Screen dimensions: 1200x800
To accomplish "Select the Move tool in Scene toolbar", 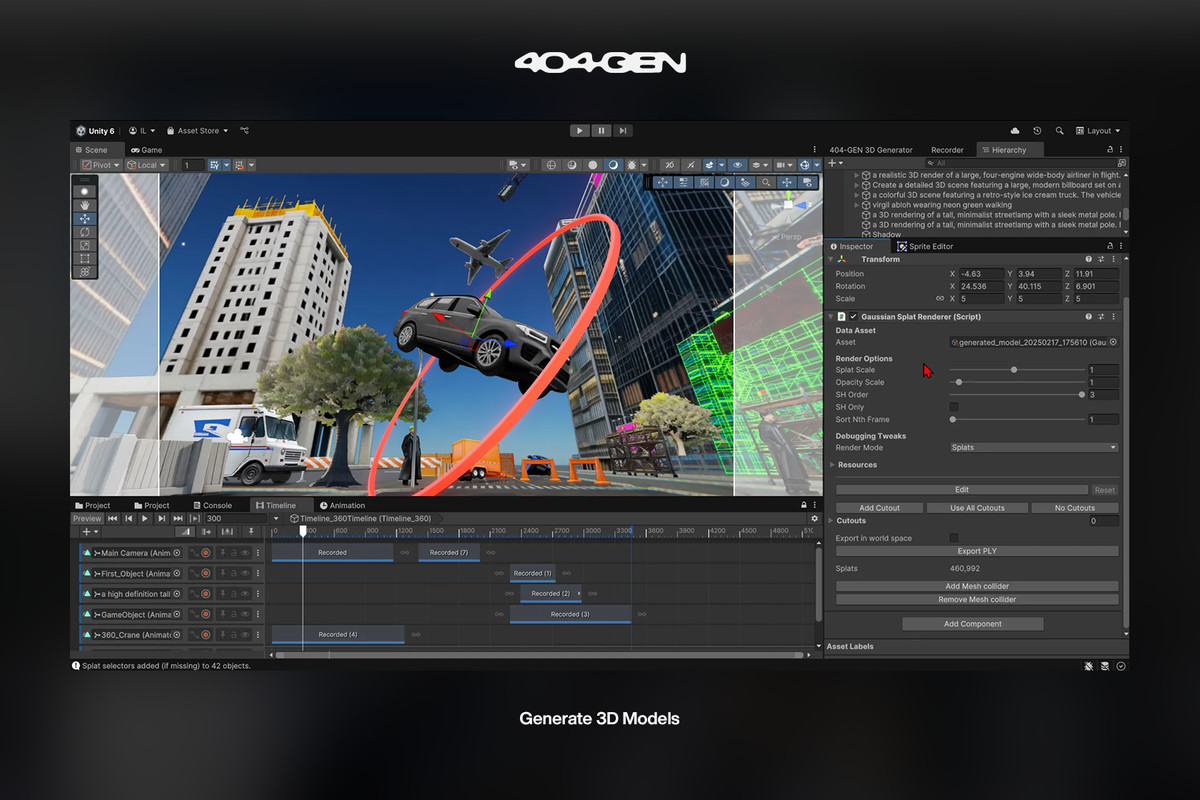I will tap(85, 218).
